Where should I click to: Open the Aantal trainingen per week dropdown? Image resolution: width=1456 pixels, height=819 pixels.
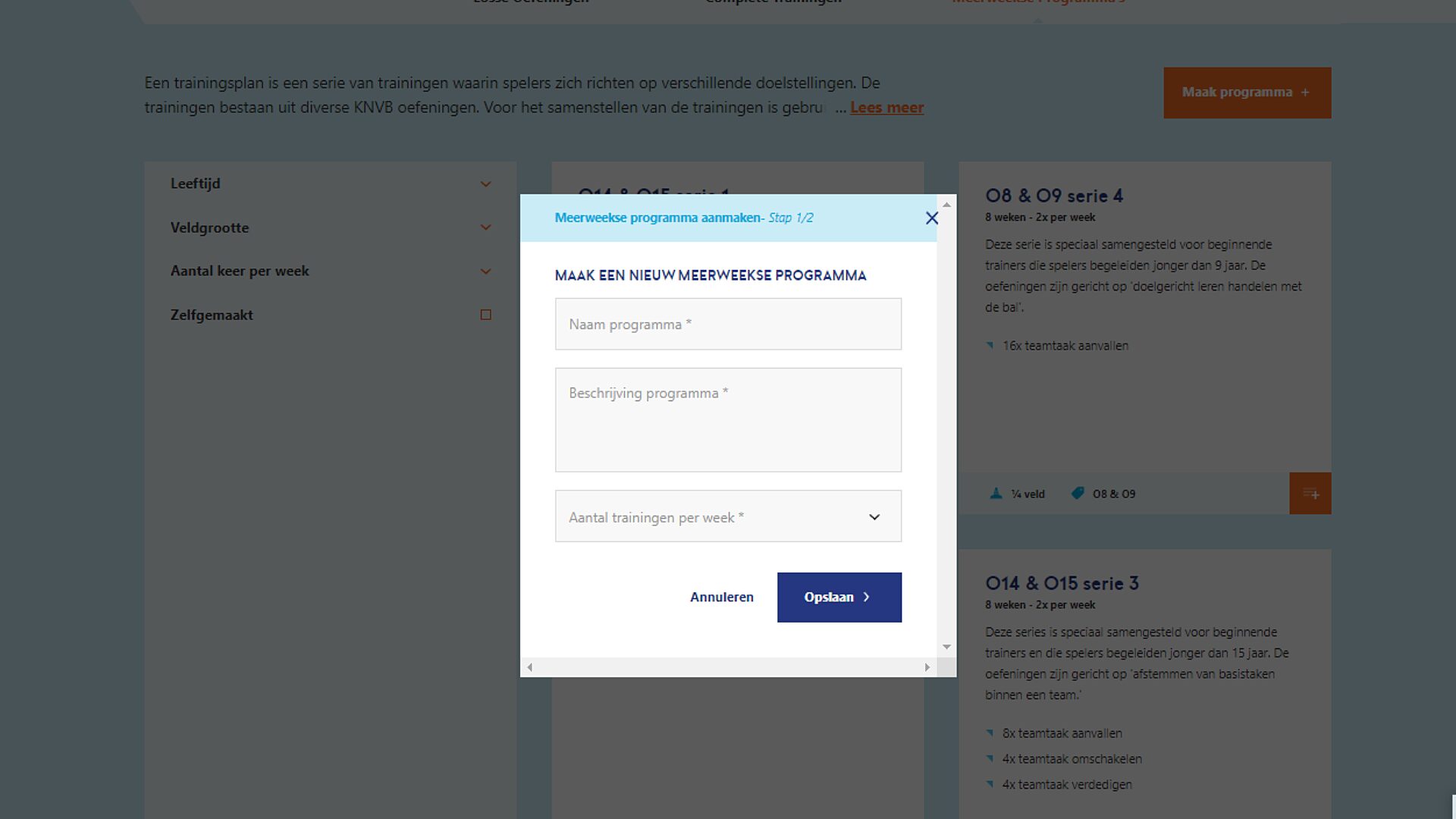click(874, 516)
